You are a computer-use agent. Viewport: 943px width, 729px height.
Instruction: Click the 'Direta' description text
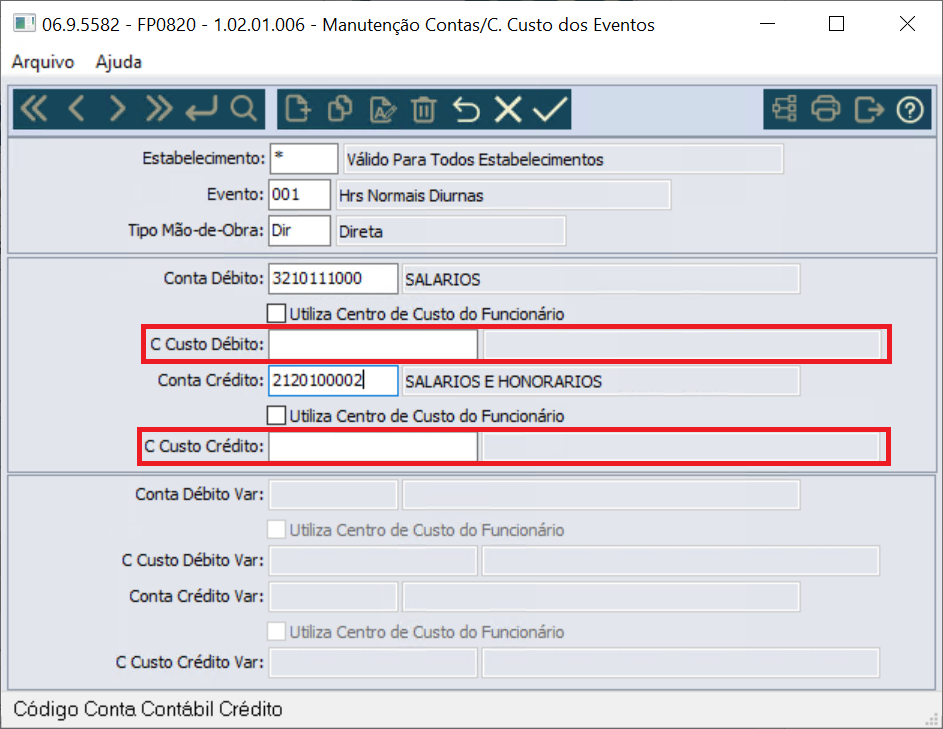click(361, 232)
